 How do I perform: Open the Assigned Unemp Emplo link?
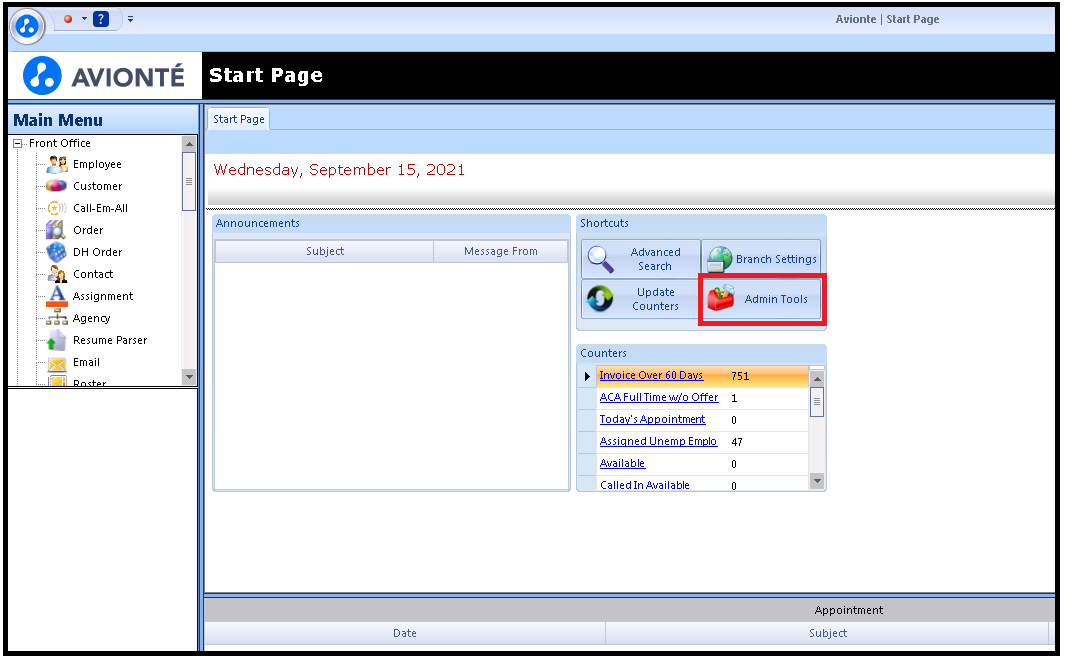point(658,441)
